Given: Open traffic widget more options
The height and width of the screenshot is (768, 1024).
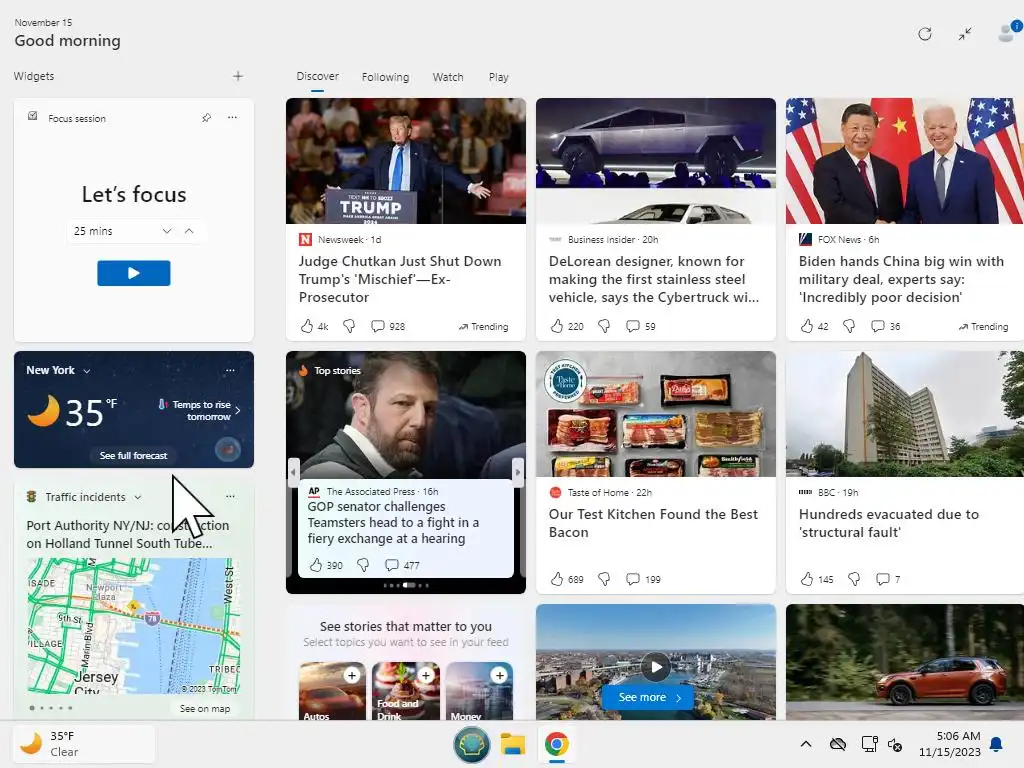Looking at the screenshot, I should click(x=230, y=496).
